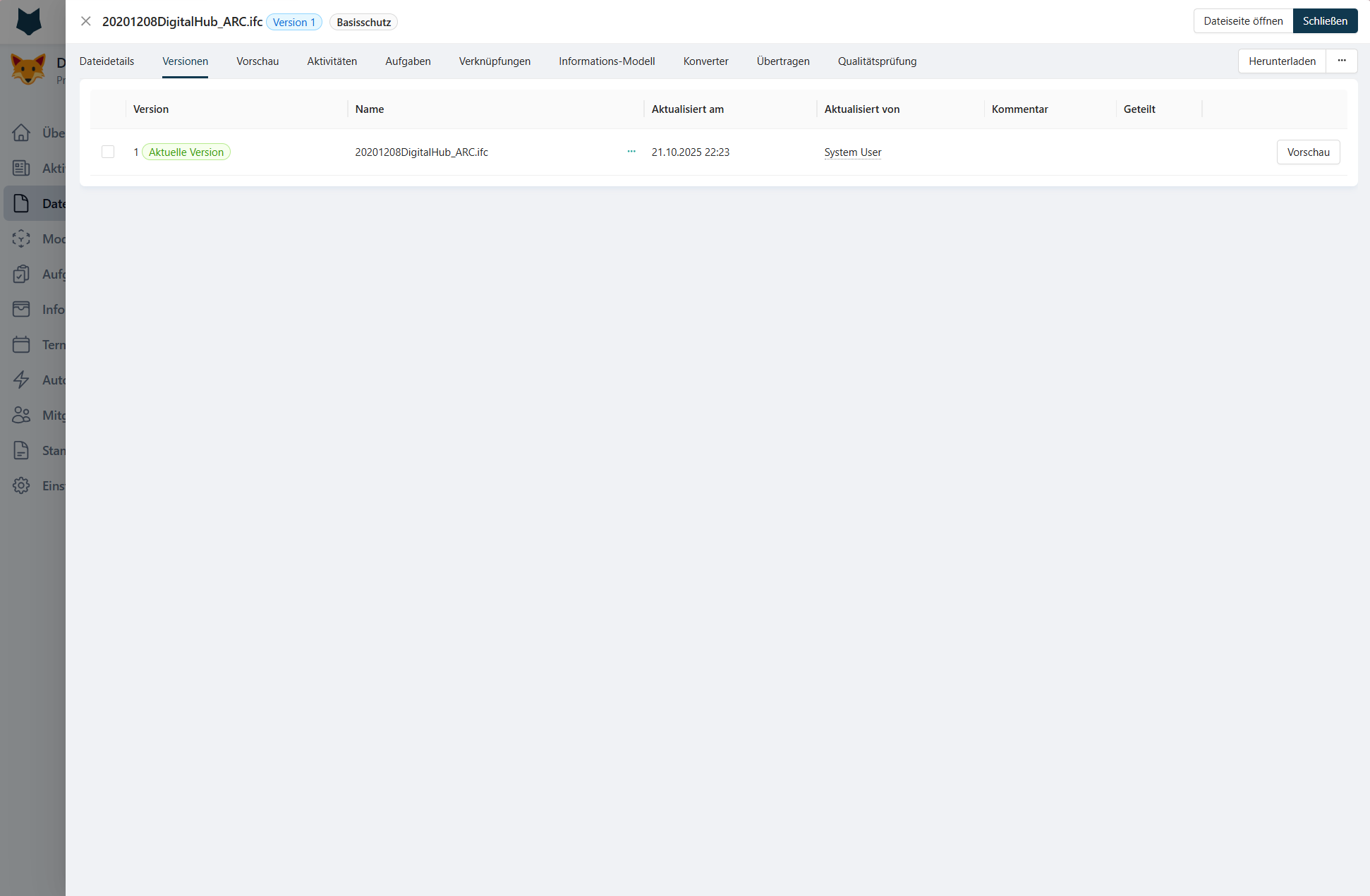
Task: Open the more options menu next to Herunterladen
Action: click(1342, 61)
